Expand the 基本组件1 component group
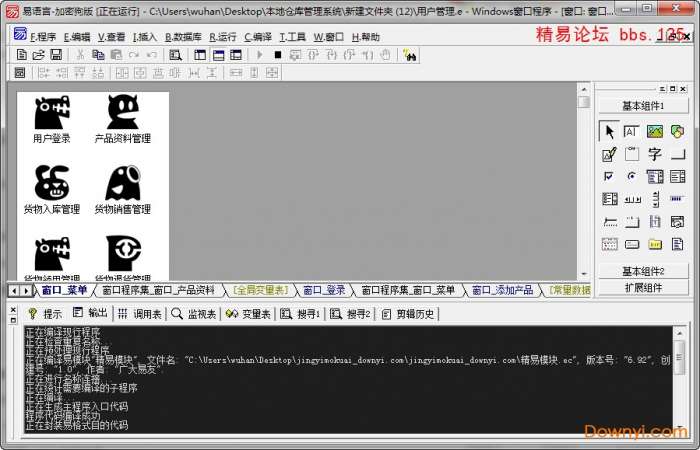The image size is (700, 450). click(x=643, y=106)
